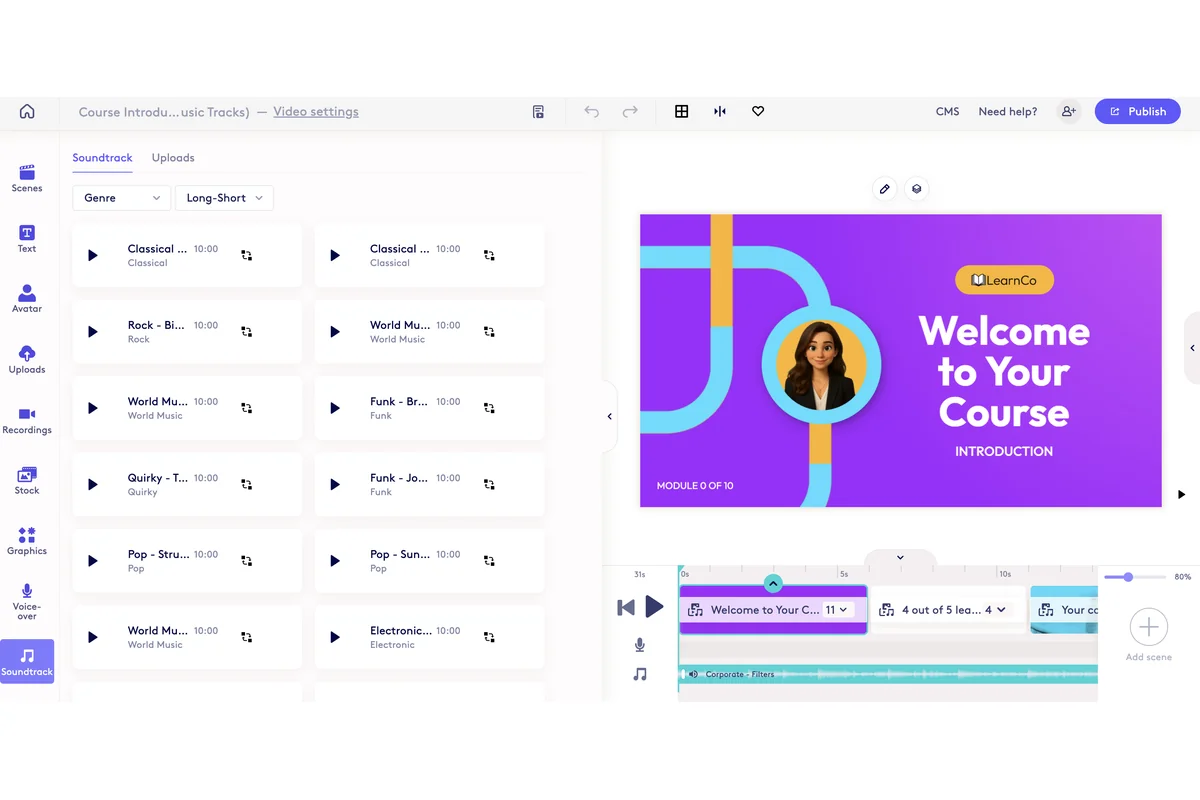Open the Voice-over panel
Viewport: 1200px width, 800px height.
click(27, 601)
